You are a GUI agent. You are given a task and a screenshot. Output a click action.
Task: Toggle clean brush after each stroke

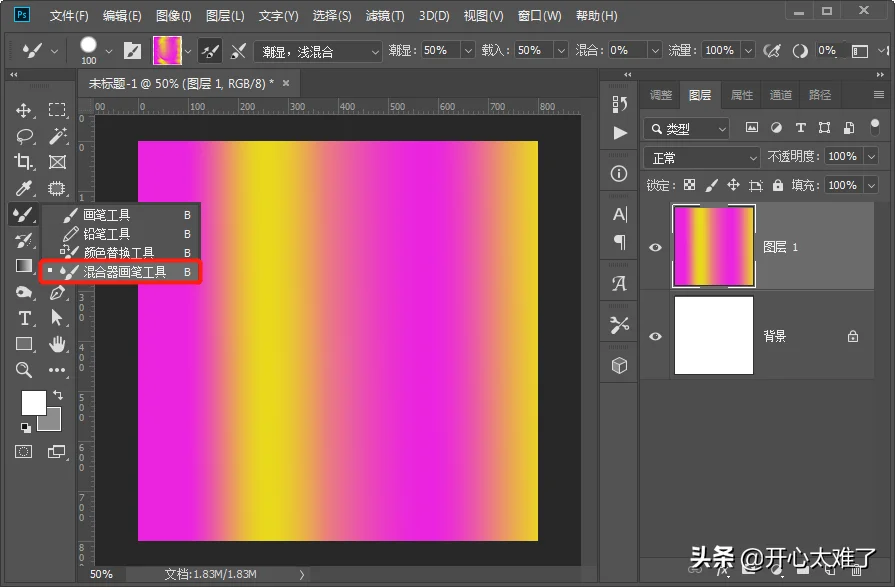point(237,51)
